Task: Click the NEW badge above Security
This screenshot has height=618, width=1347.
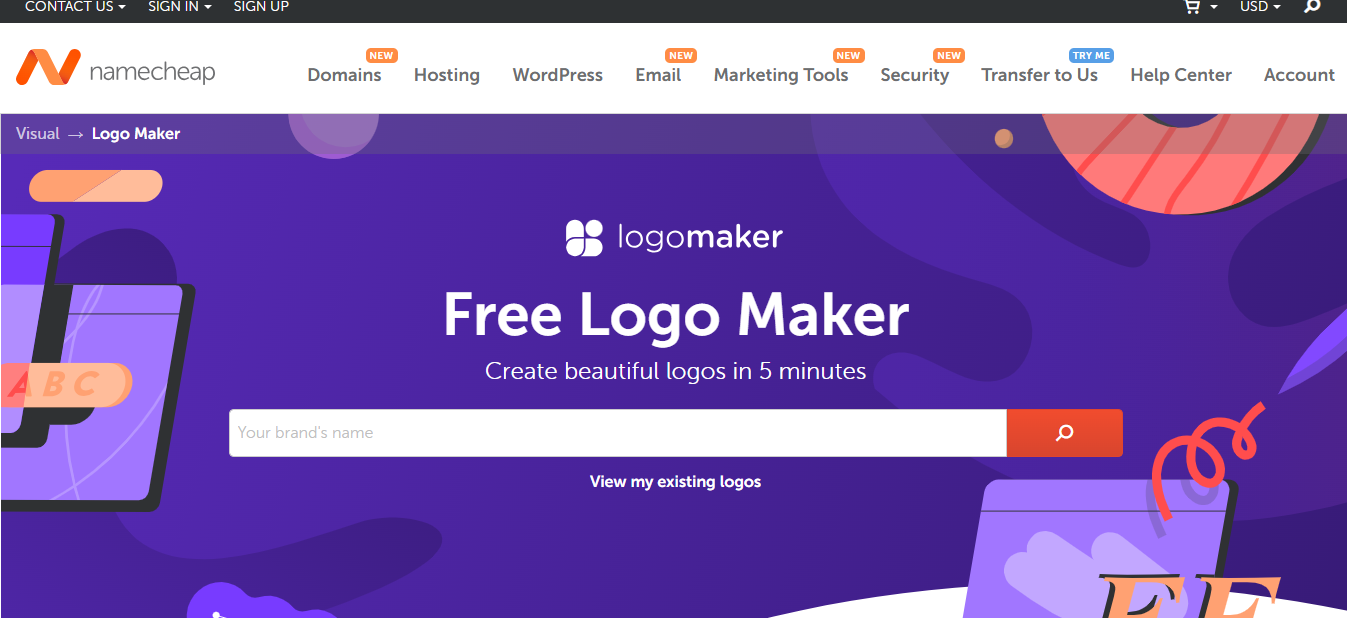Action: (x=949, y=56)
